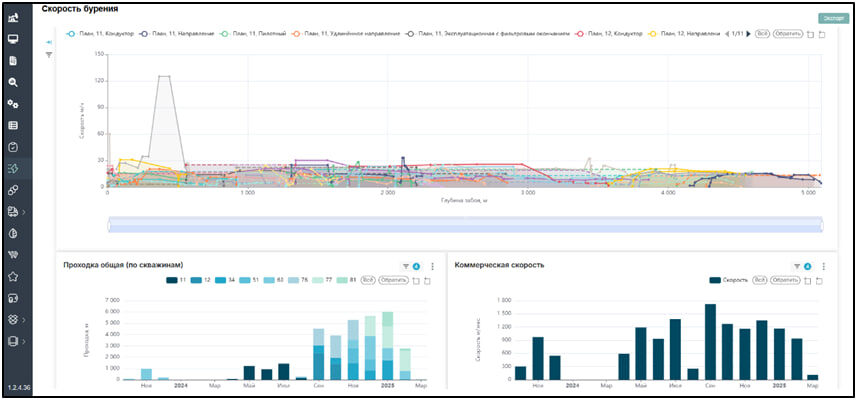The height and width of the screenshot is (400, 857).
Task: Select the active drilling speed sidebar icon
Action: coord(14,168)
